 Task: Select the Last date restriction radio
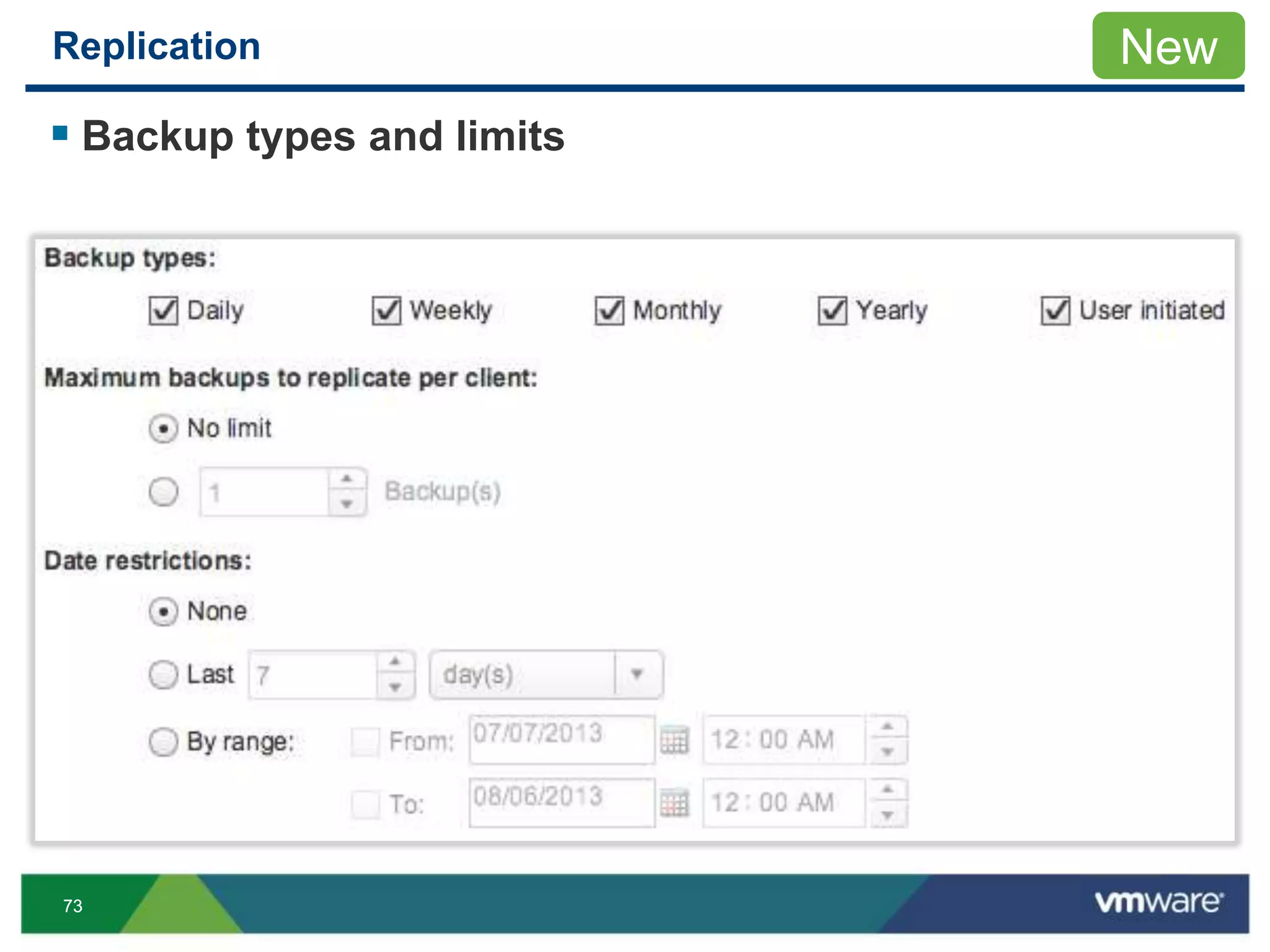coord(164,674)
